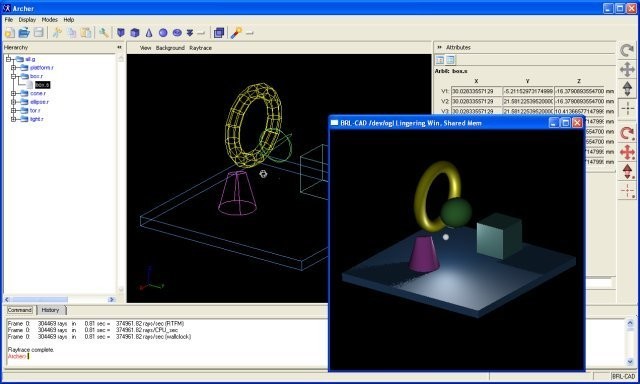The image size is (640, 384).
Task: Click the open database folder icon
Action: (x=24, y=33)
